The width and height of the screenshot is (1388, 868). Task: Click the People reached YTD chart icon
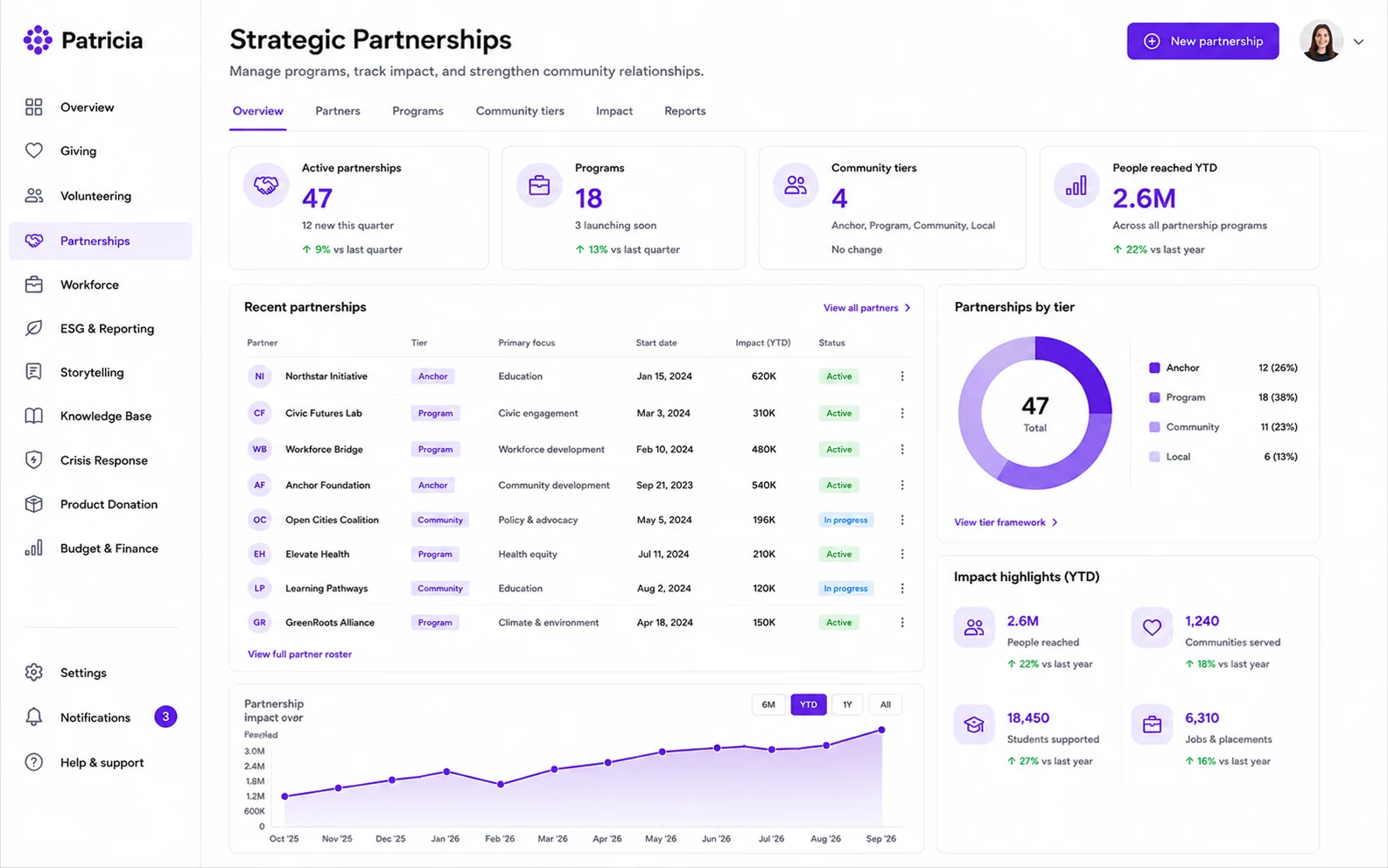[1076, 185]
